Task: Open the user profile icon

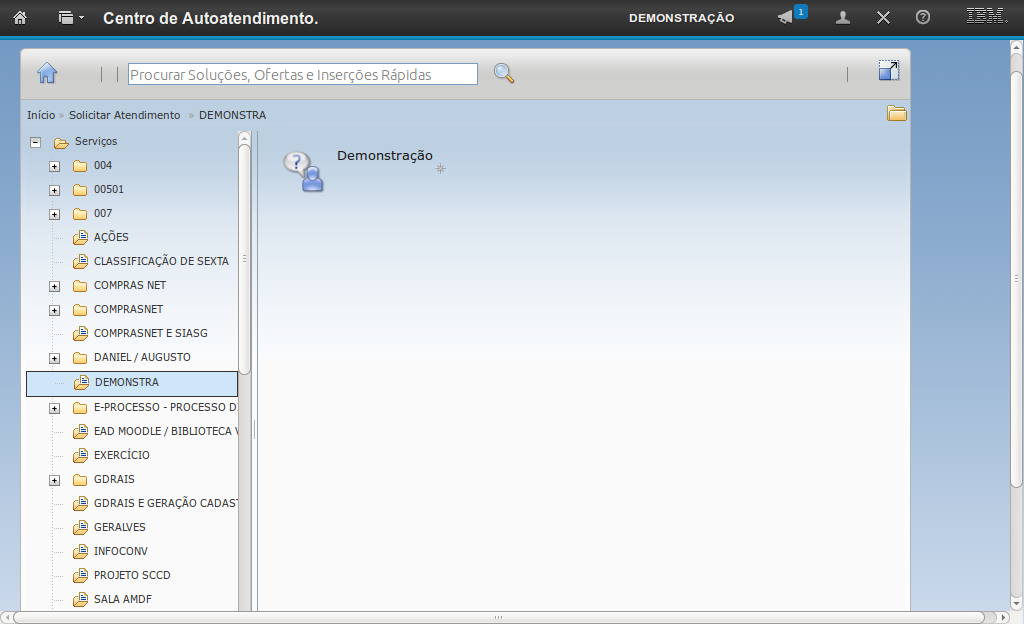Action: click(x=843, y=17)
